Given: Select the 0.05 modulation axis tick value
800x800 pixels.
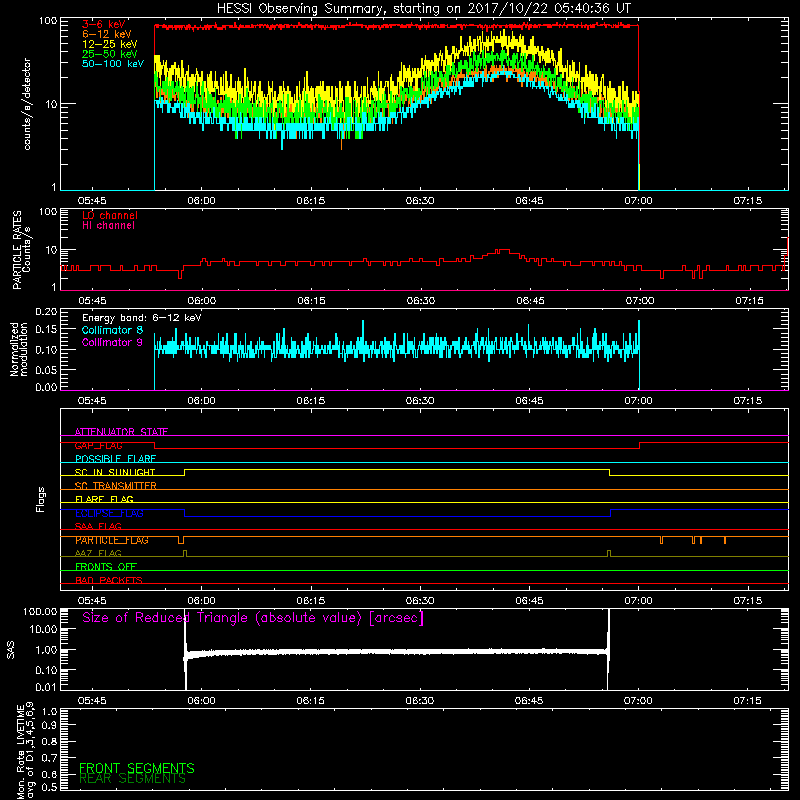Looking at the screenshot, I should coord(46,369).
